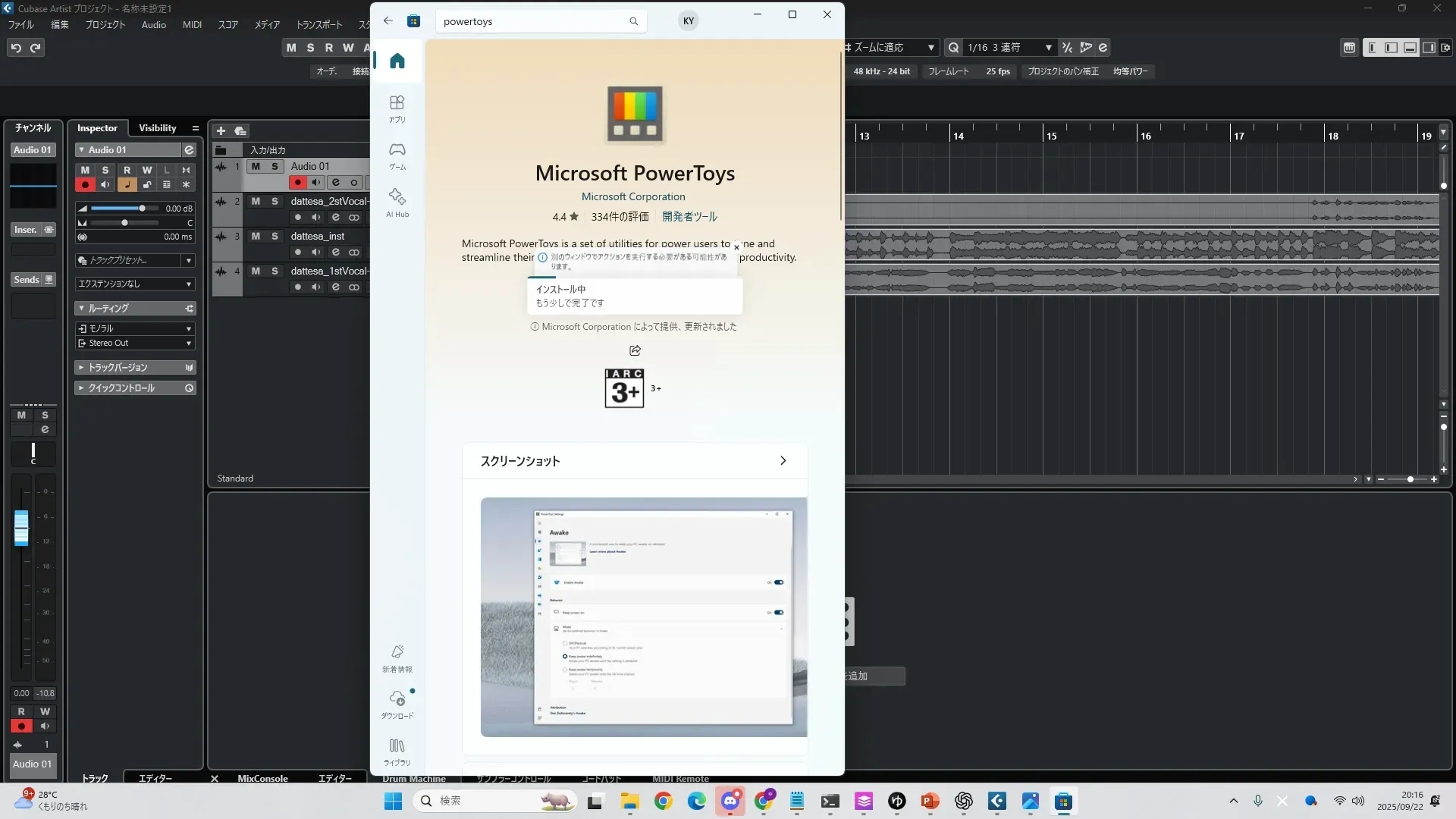Click the Store back arrow
Screen dimensions: 1456x819
pyautogui.click(x=388, y=21)
